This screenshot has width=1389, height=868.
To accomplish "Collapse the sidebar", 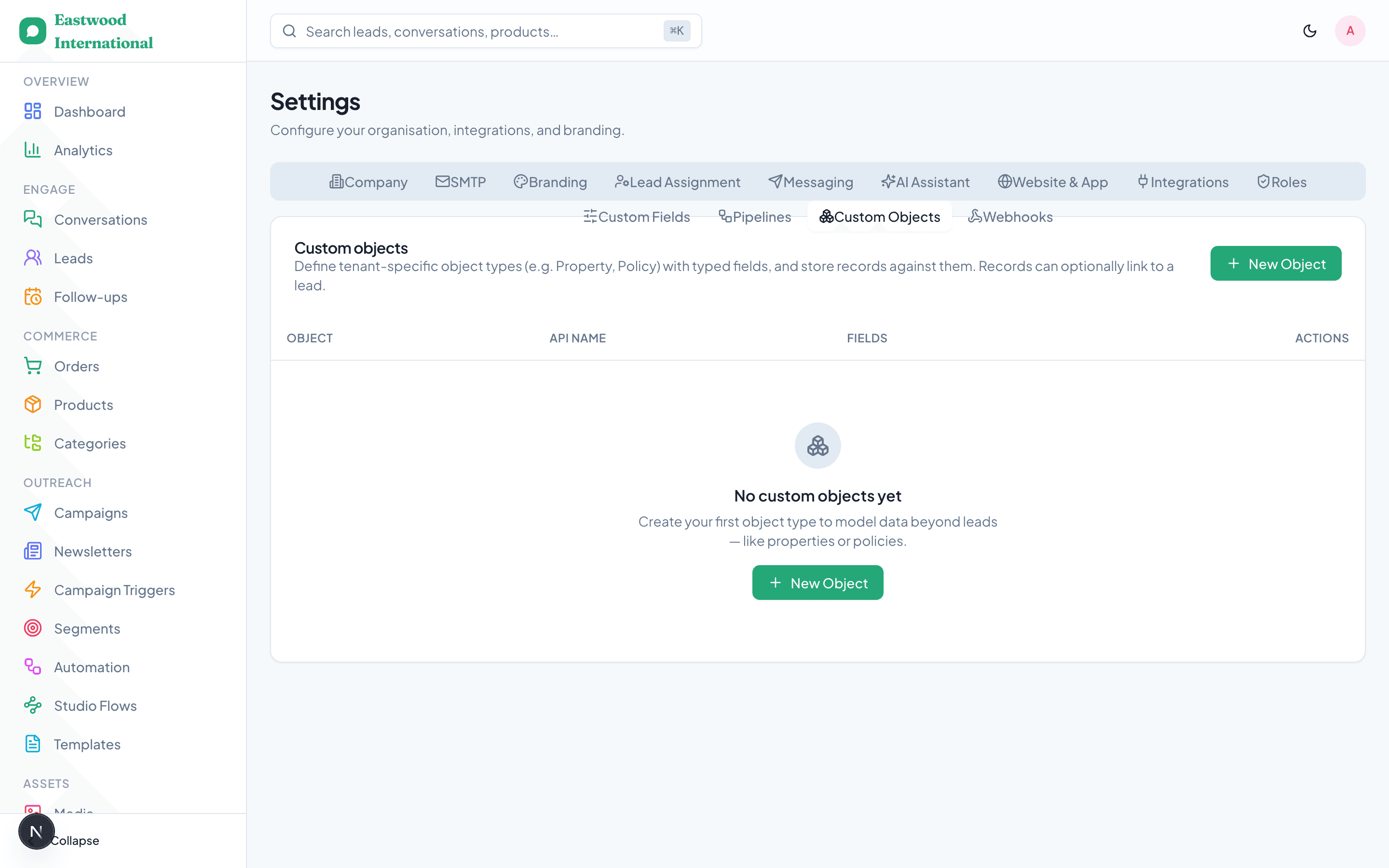I will (75, 841).
